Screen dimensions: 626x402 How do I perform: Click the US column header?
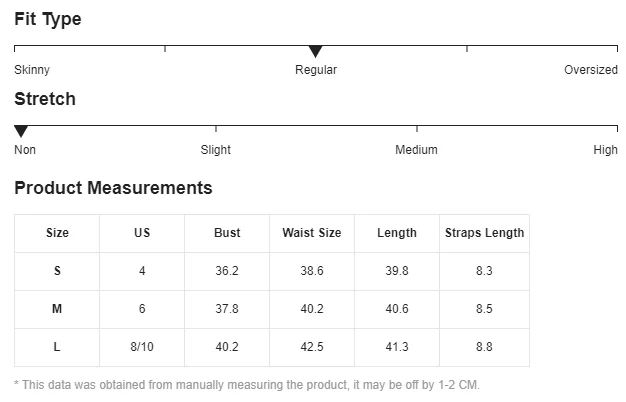[142, 233]
